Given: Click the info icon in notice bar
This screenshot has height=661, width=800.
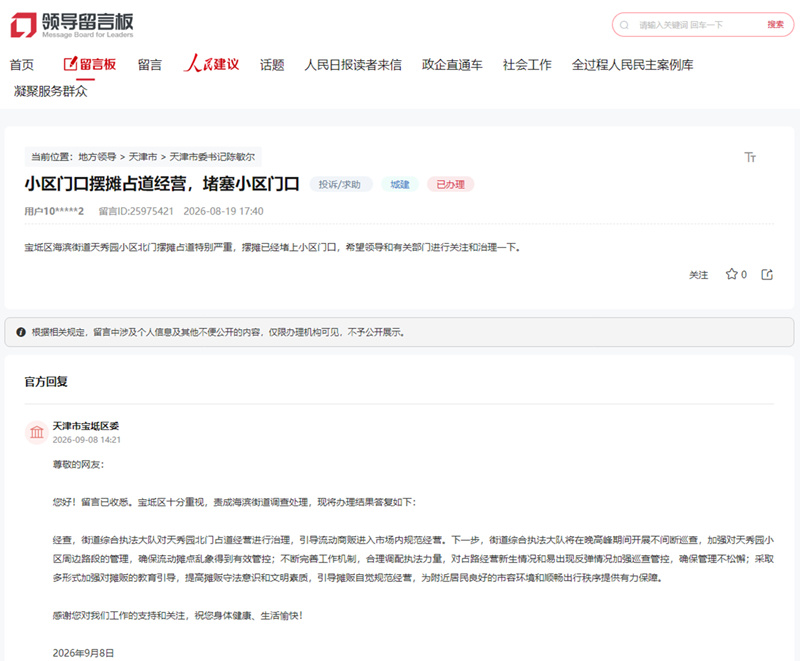Looking at the screenshot, I should [x=21, y=332].
